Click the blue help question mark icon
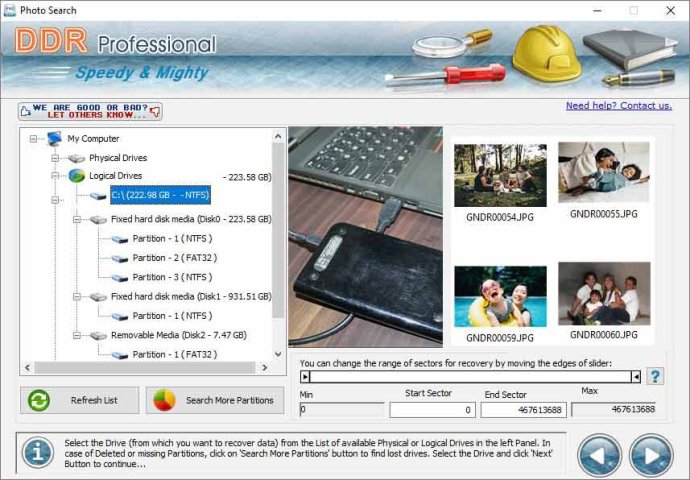Screen dimensions: 690x480 point(655,376)
